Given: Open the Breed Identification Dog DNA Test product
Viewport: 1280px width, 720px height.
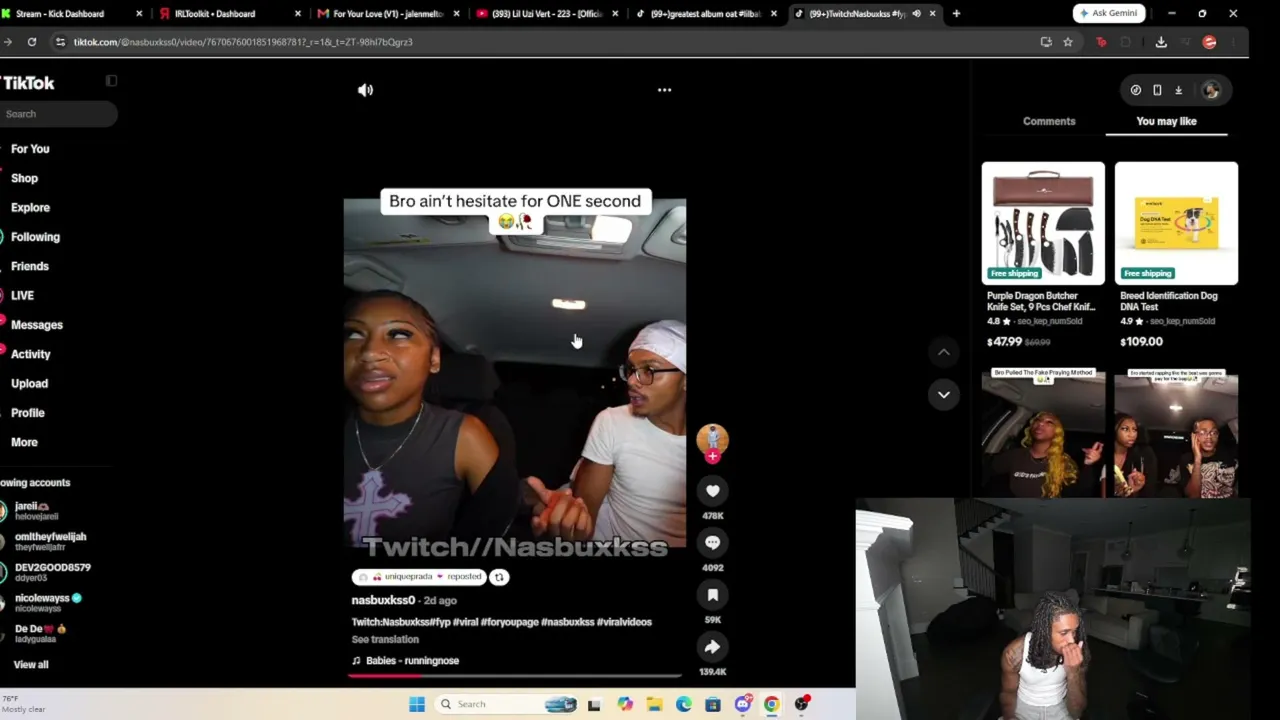Looking at the screenshot, I should (x=1176, y=255).
